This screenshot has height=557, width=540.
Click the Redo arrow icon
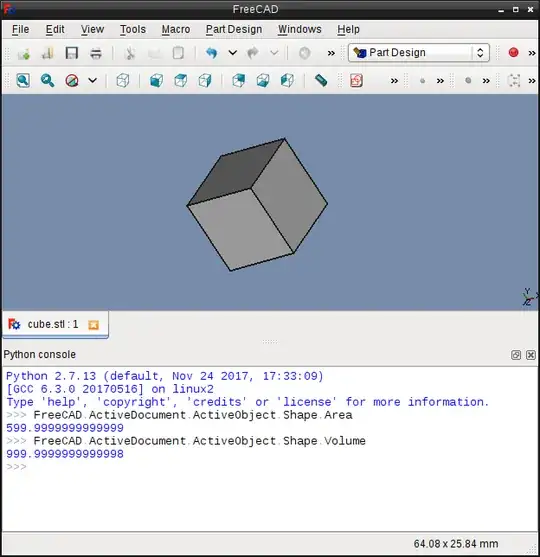click(x=253, y=53)
